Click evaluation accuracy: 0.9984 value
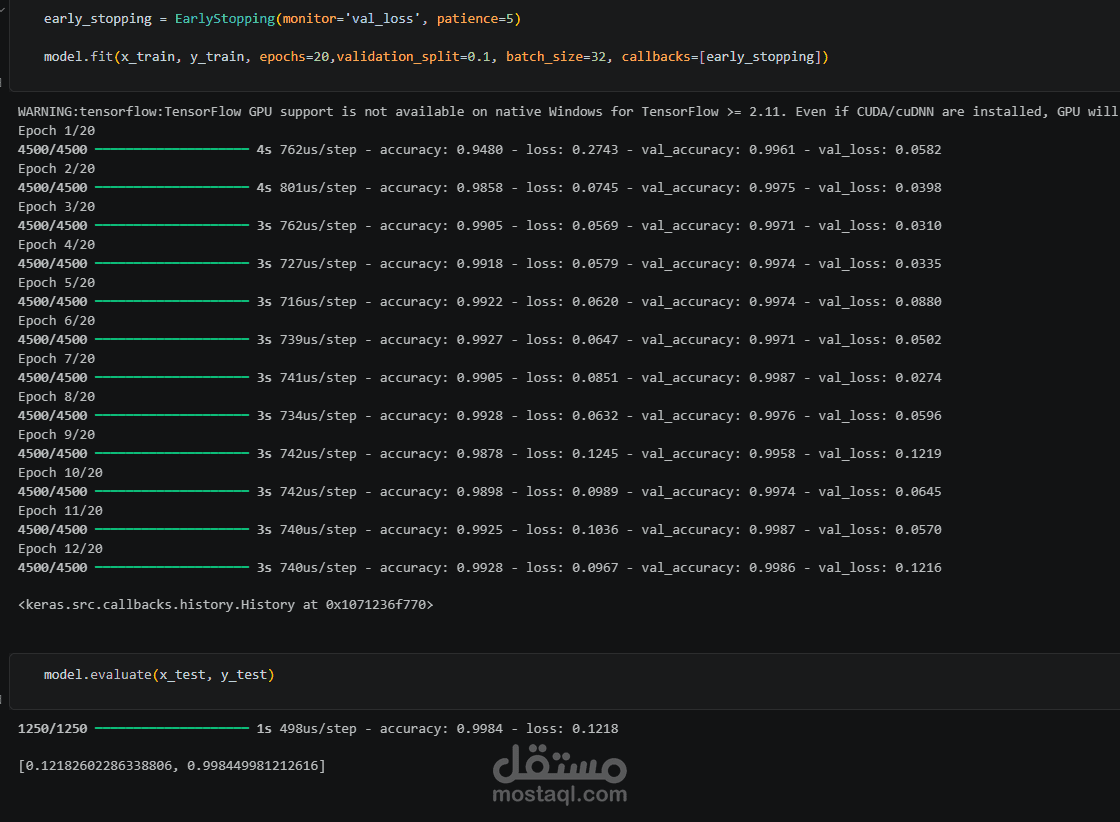This screenshot has height=822, width=1120. (x=441, y=729)
